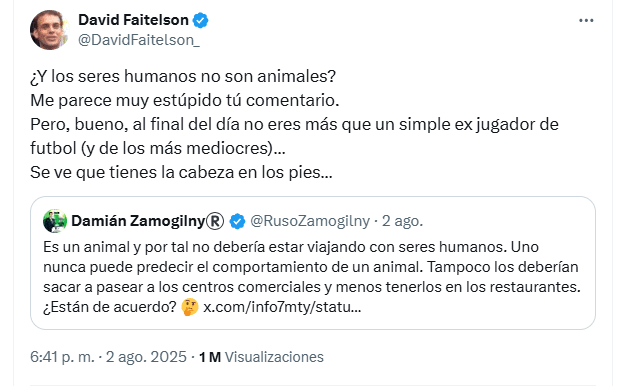Open the x.com/info7mty/statu... link

(282, 307)
